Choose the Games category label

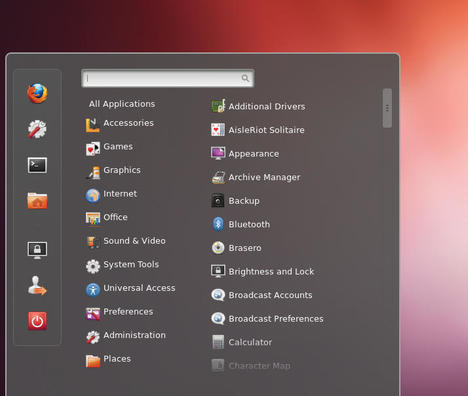(118, 147)
